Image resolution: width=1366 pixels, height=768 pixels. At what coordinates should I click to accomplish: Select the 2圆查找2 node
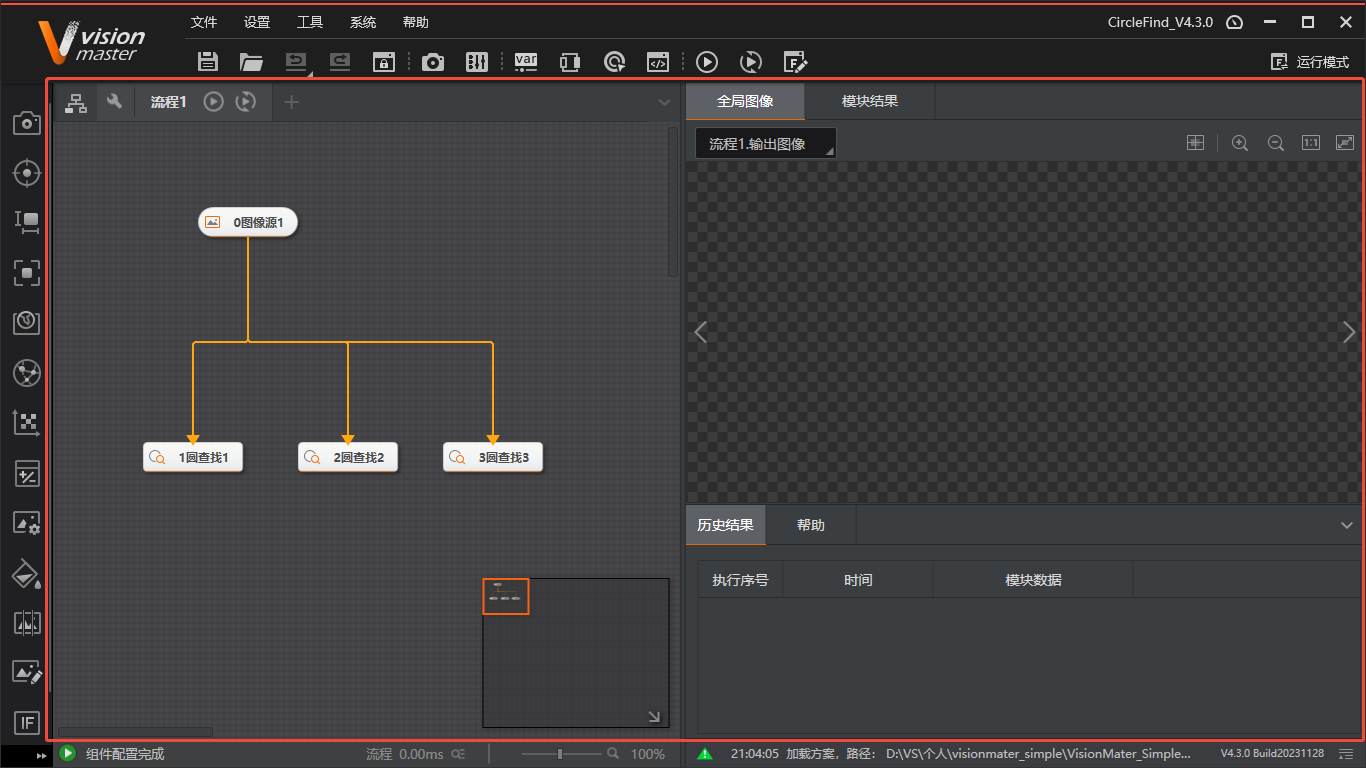tap(348, 457)
